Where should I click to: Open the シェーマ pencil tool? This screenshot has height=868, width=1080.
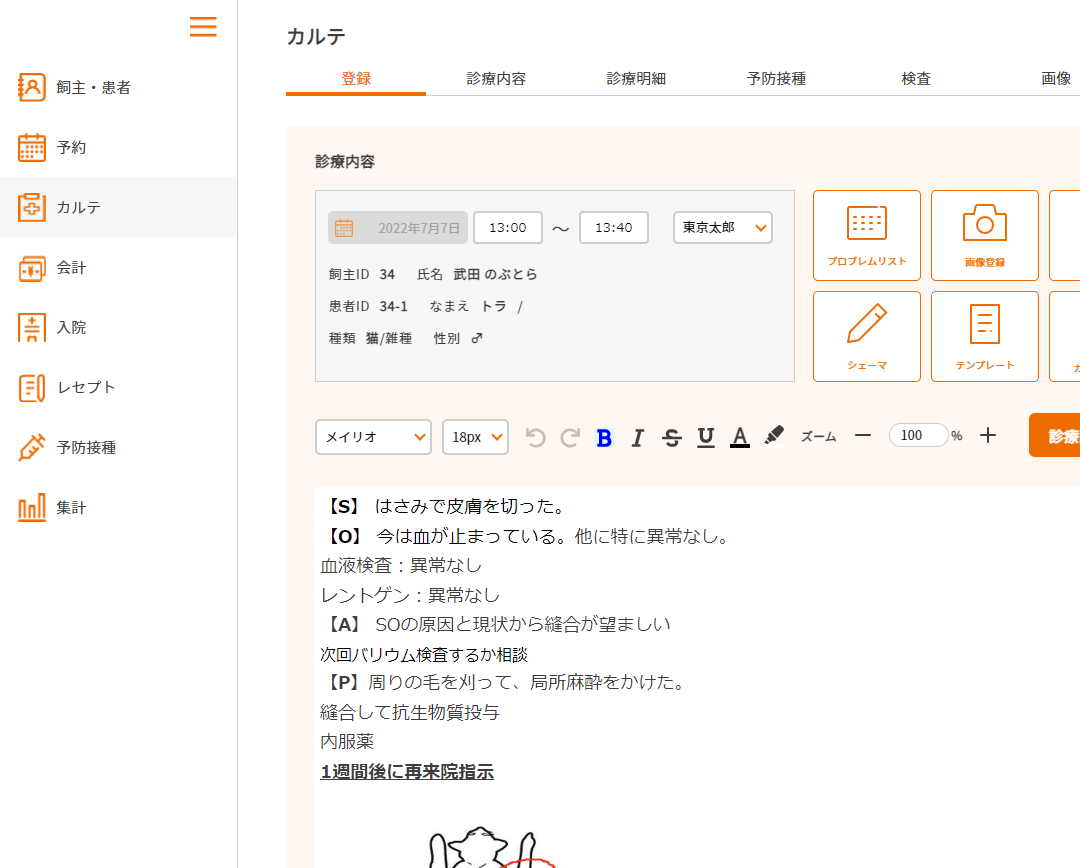point(866,336)
